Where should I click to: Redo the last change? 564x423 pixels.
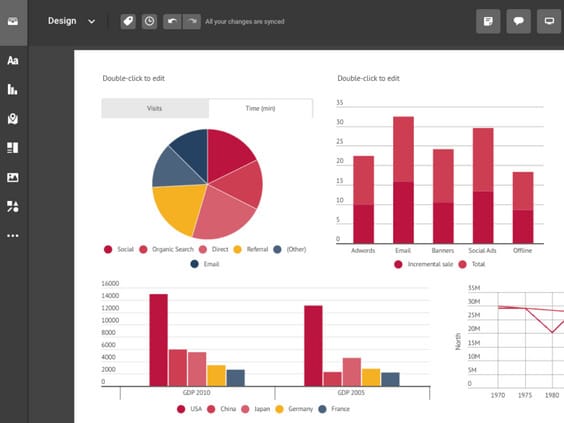(x=192, y=22)
